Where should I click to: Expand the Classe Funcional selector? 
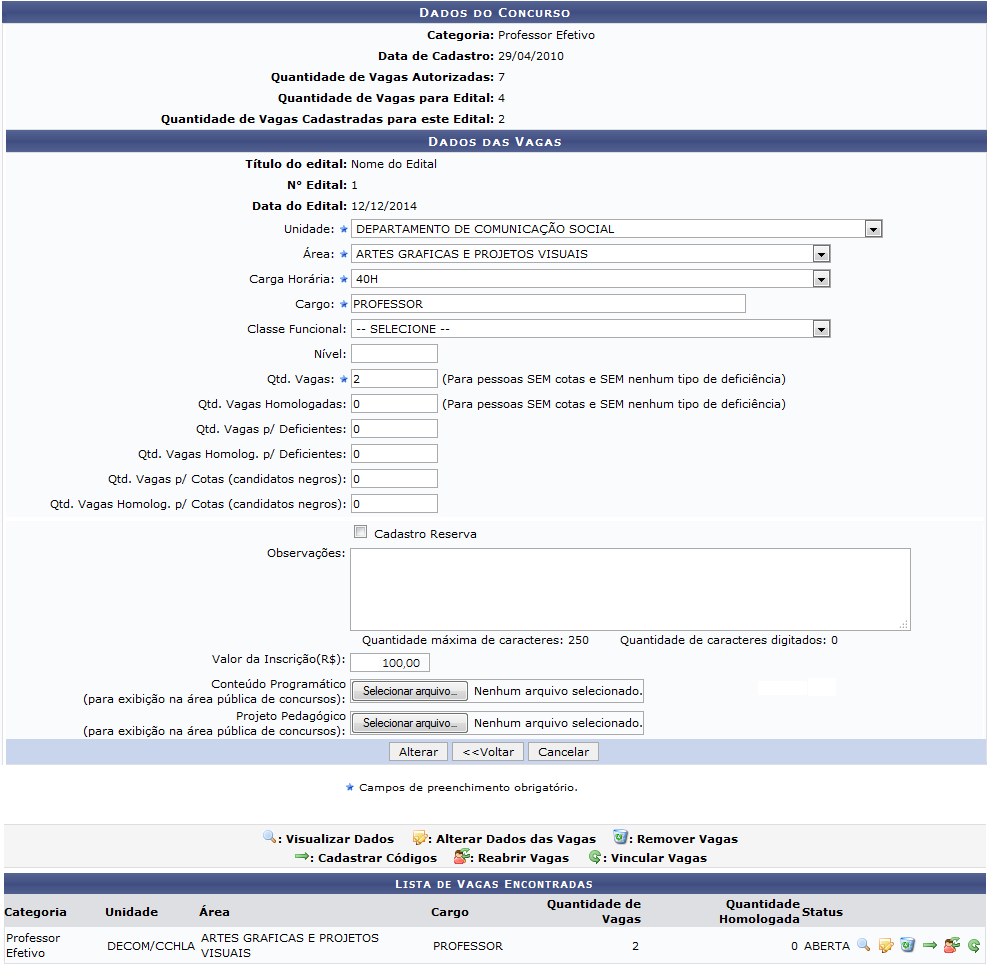tap(590, 329)
